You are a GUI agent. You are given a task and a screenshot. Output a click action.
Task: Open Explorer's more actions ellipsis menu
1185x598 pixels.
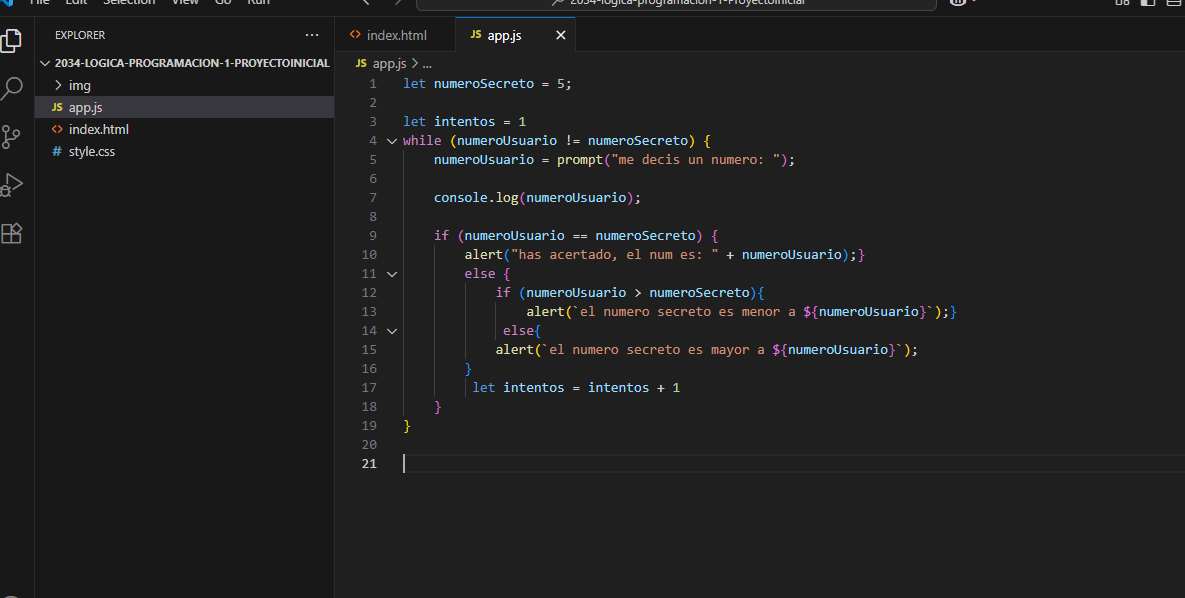click(312, 35)
